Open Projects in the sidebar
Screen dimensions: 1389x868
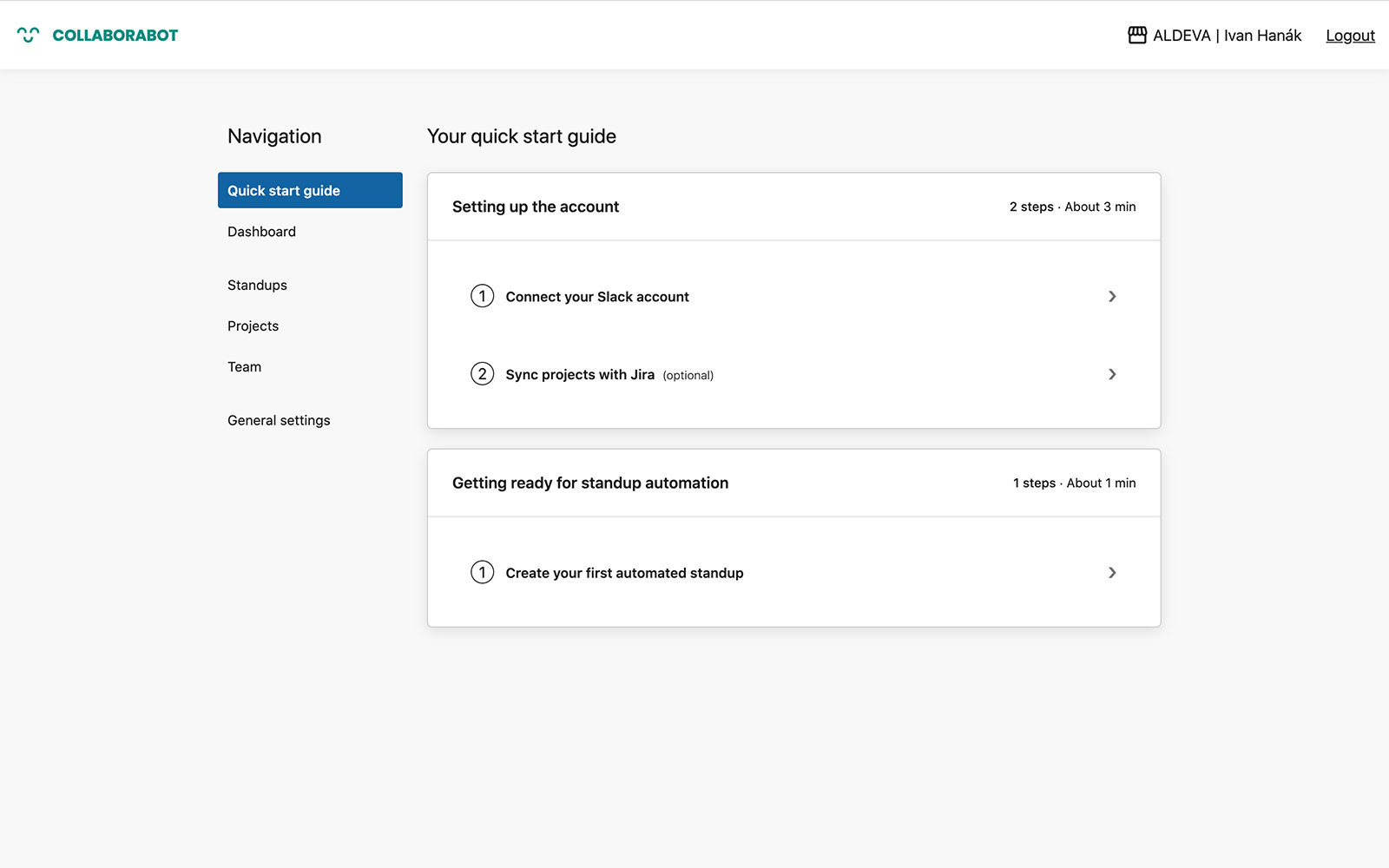[x=253, y=325]
